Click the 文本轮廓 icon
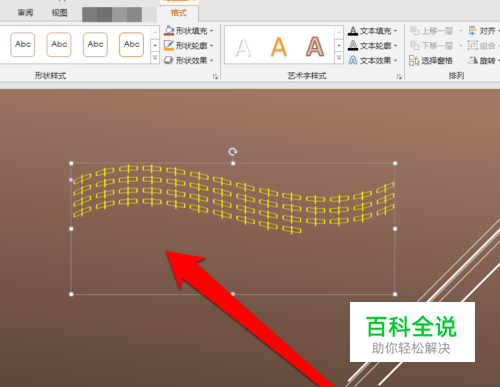This screenshot has width=500, height=387. coord(353,45)
